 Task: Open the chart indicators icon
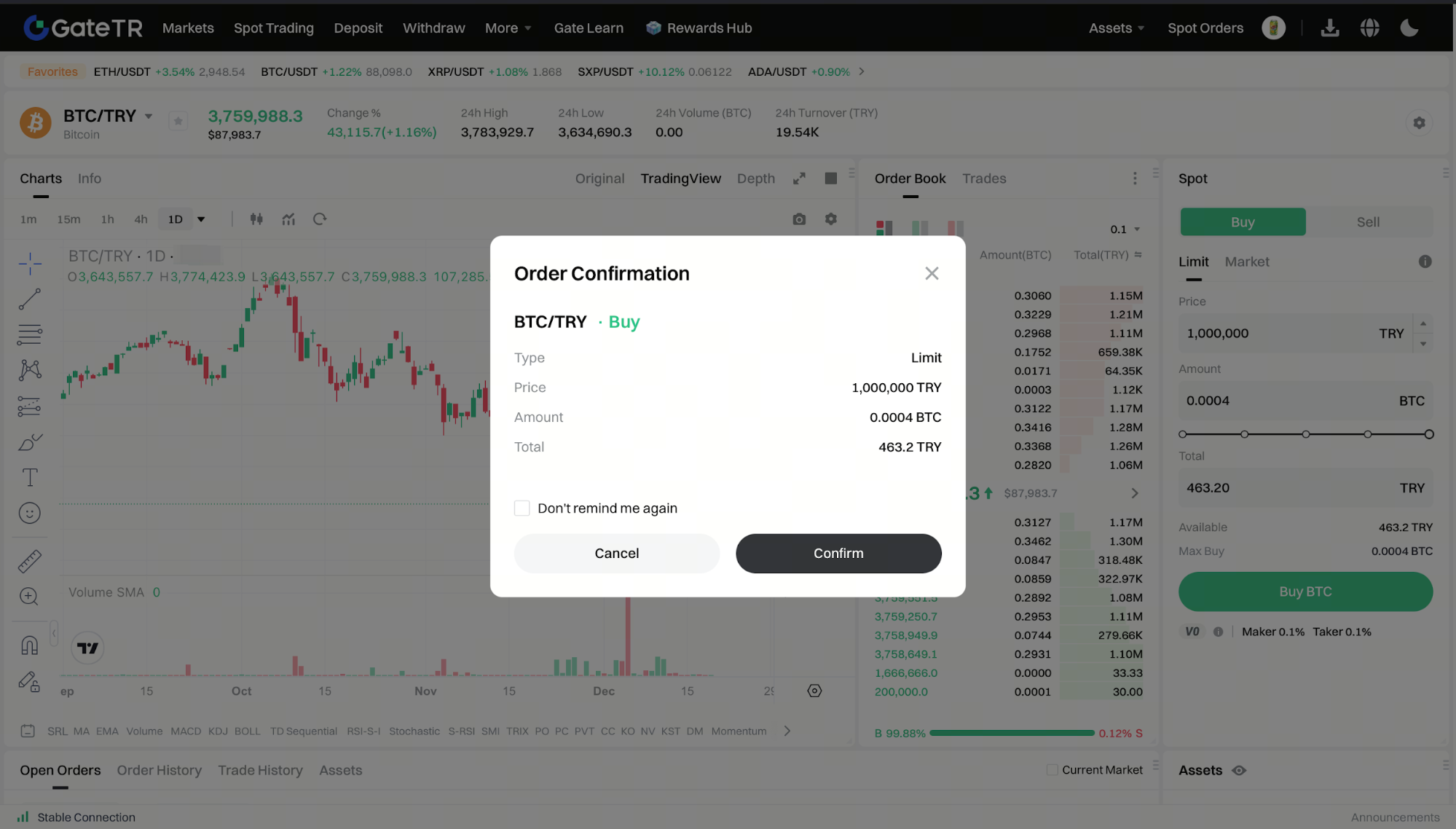pyautogui.click(x=288, y=219)
